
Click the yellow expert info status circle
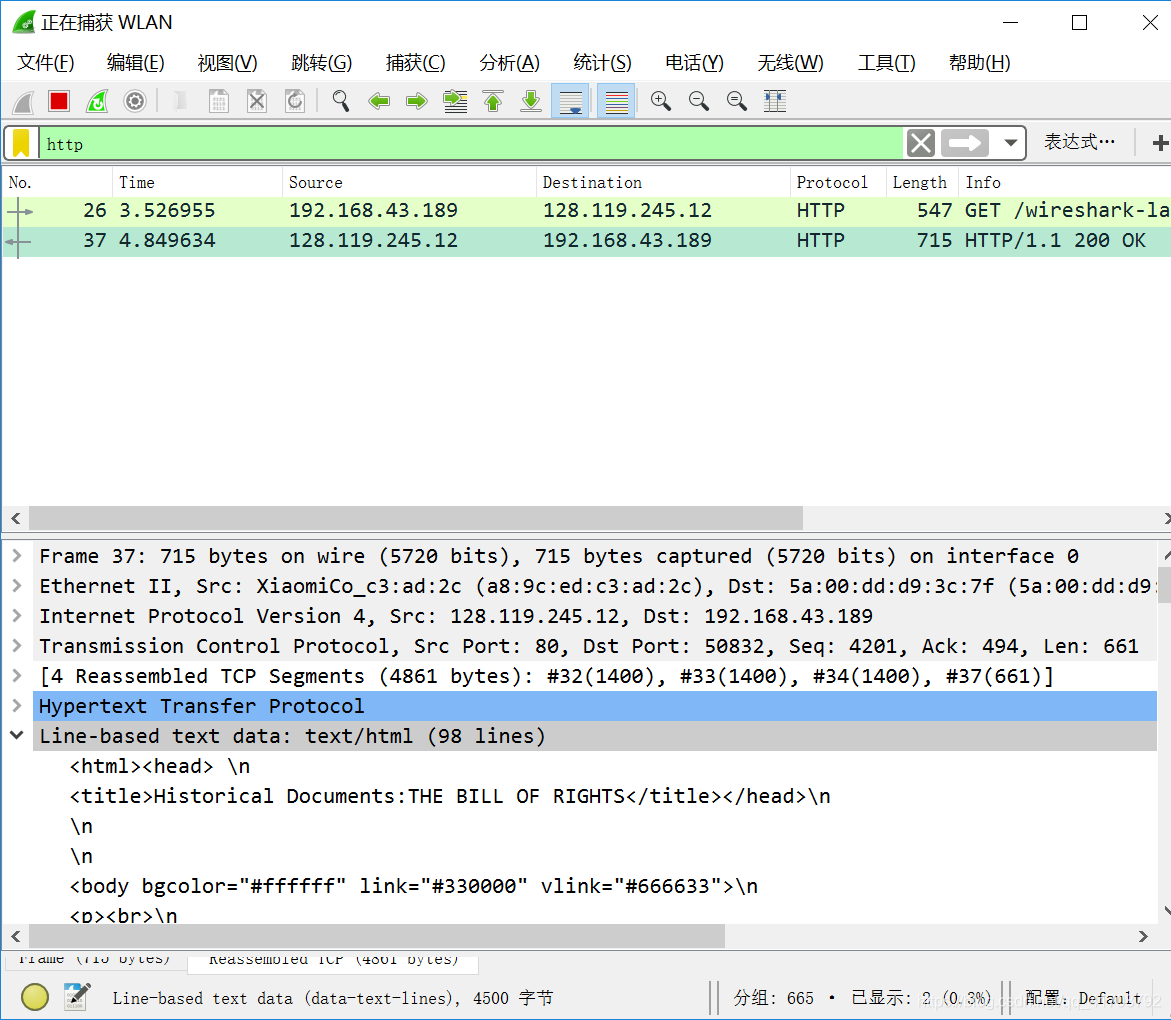pos(35,997)
